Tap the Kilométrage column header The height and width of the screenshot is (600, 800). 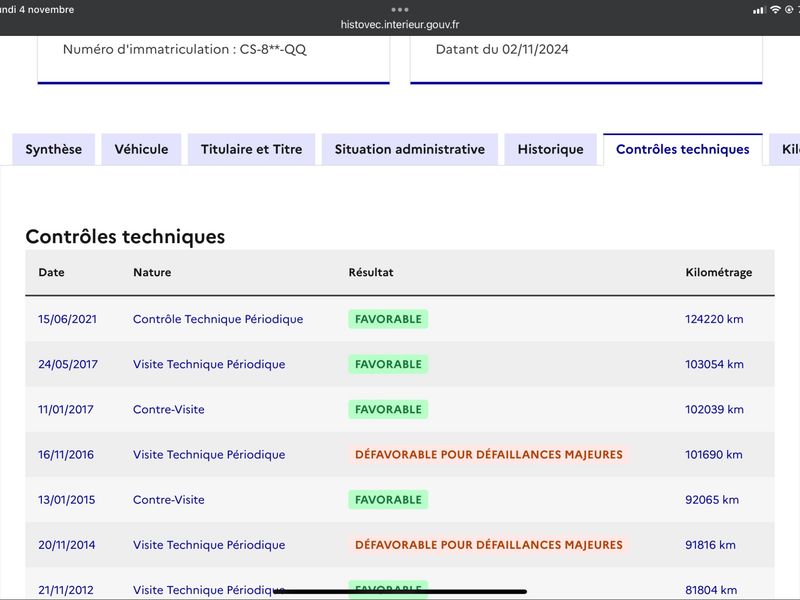pyautogui.click(x=719, y=272)
